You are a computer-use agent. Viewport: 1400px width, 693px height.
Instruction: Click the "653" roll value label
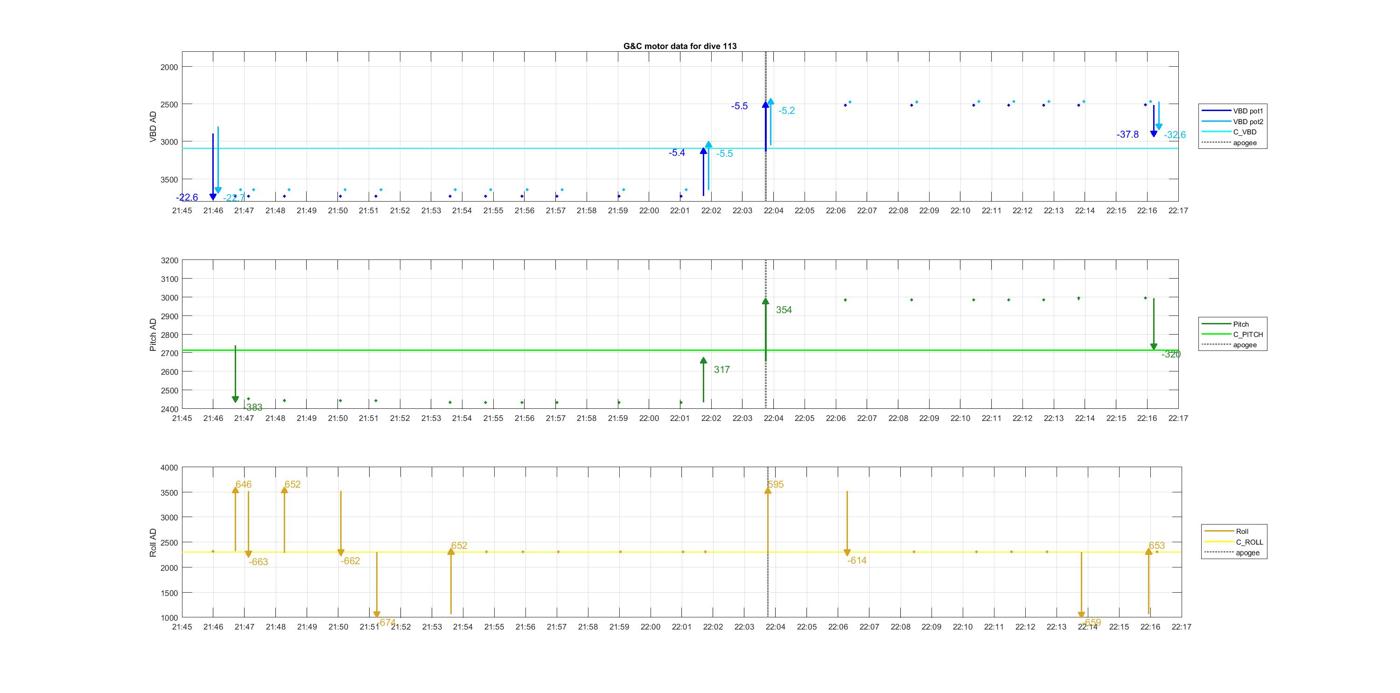click(x=1157, y=546)
